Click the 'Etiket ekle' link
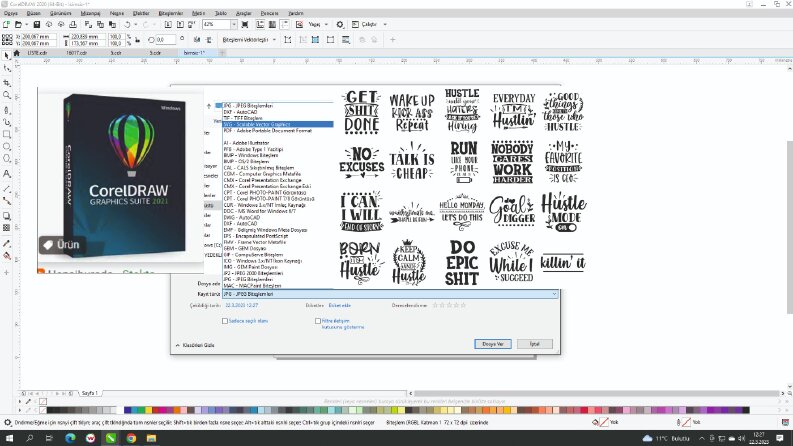The width and height of the screenshot is (793, 446). [x=339, y=305]
